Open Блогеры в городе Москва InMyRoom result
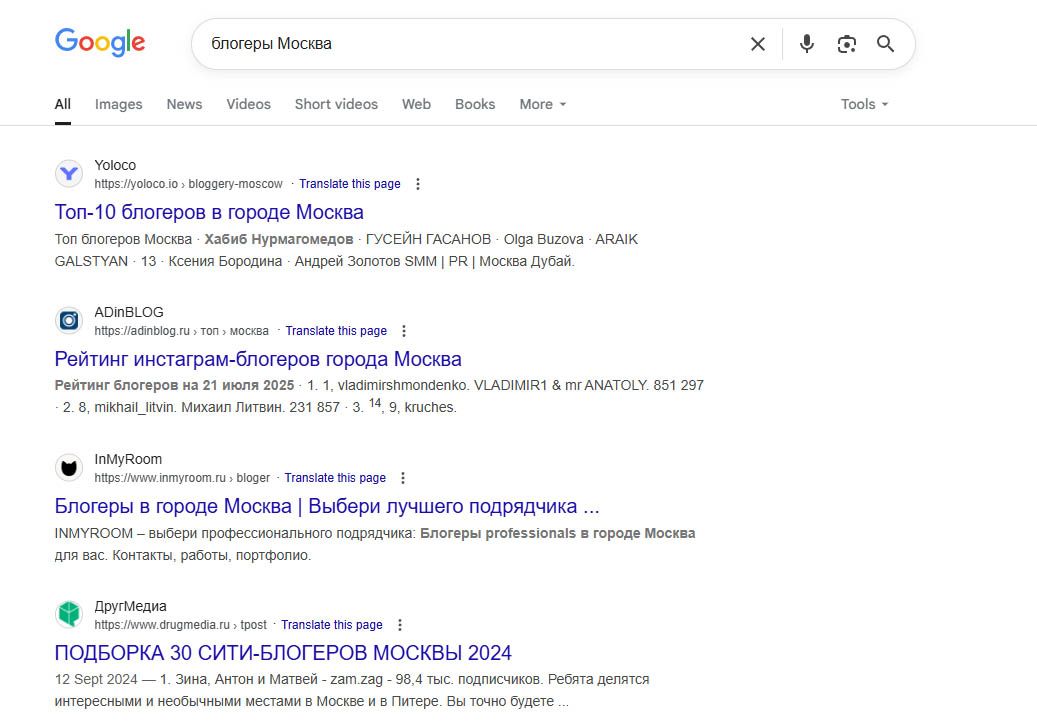 pos(327,506)
